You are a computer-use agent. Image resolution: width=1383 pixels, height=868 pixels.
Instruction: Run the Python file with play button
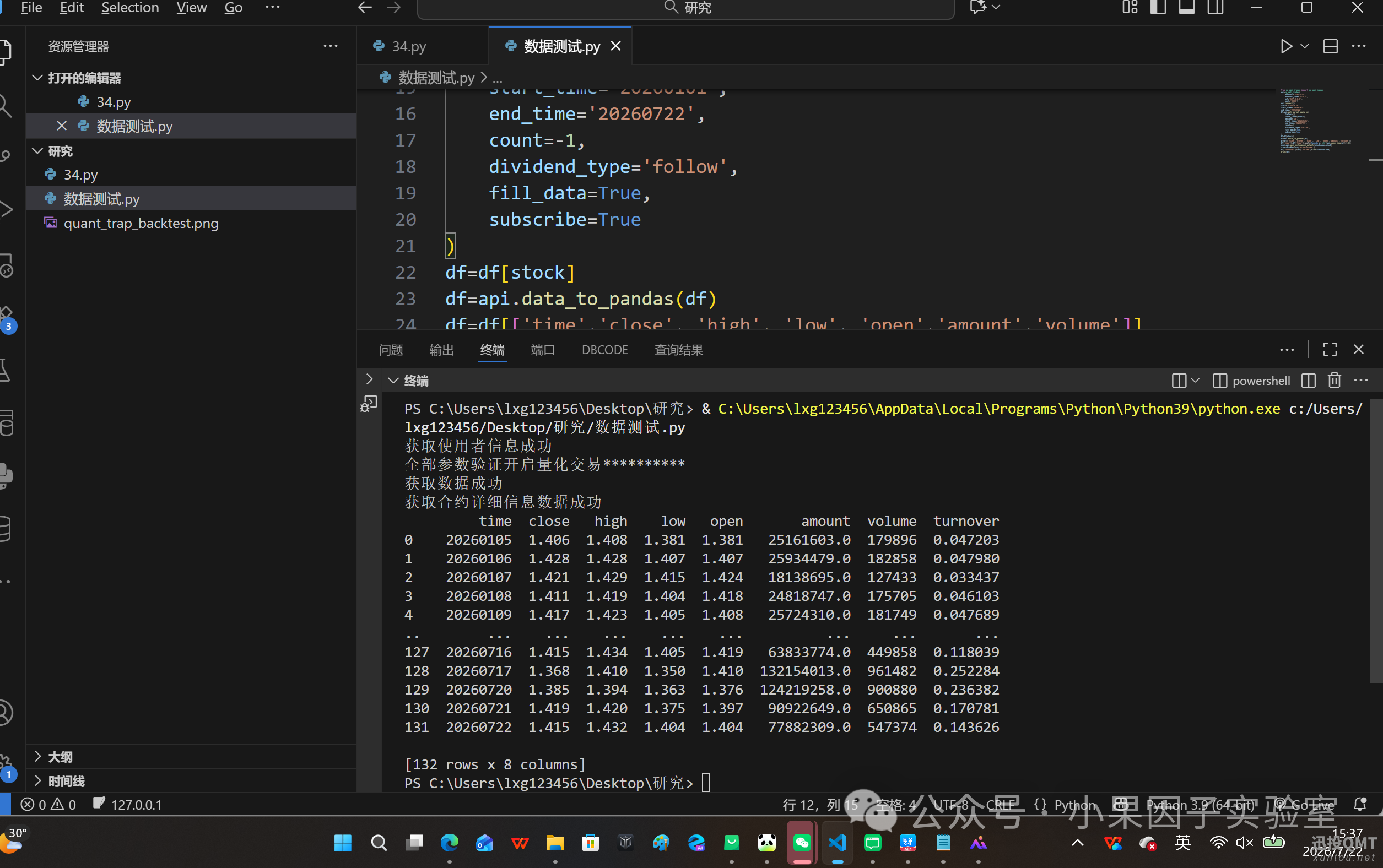pyautogui.click(x=1286, y=46)
